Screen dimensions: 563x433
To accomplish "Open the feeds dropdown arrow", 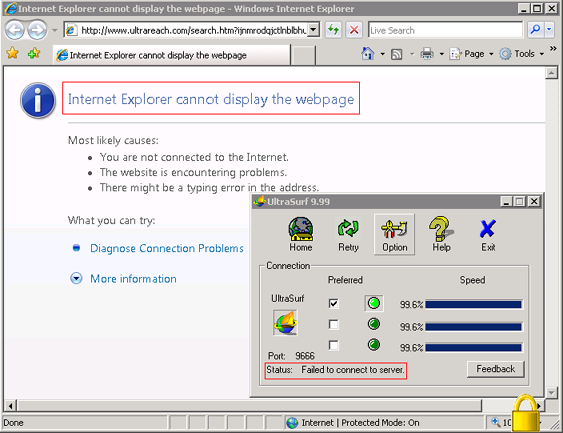I will (x=412, y=54).
